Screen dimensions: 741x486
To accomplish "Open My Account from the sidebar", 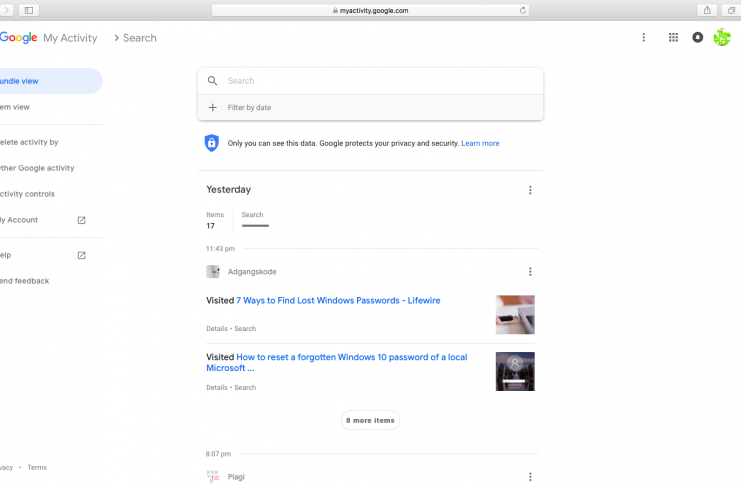I will (x=19, y=220).
